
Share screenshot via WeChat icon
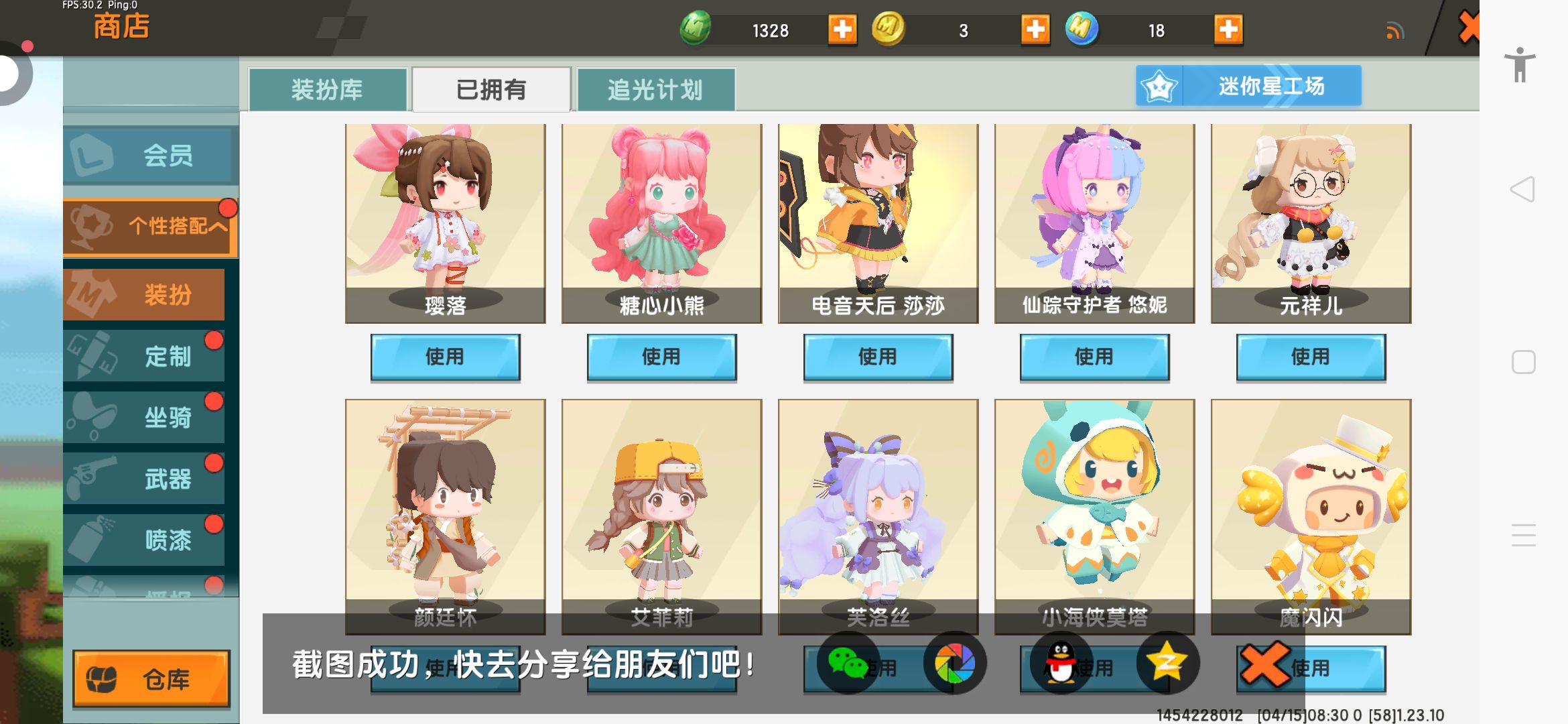click(848, 663)
